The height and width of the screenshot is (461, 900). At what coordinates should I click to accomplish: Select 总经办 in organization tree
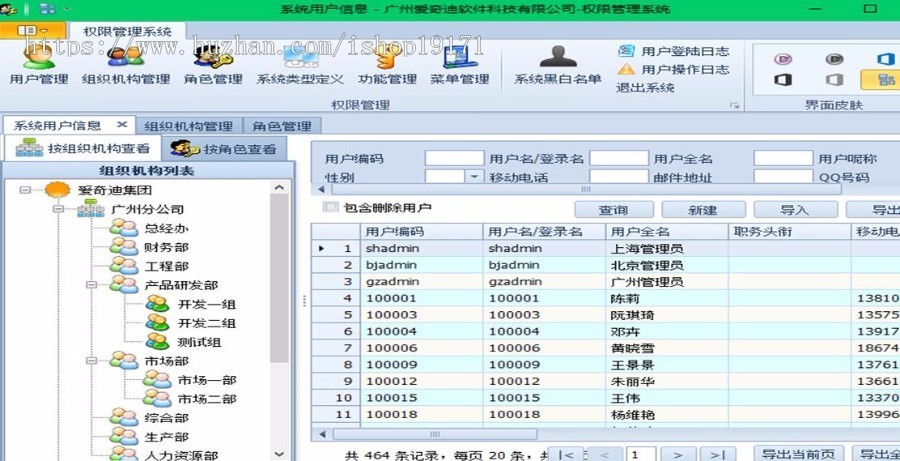tap(166, 228)
